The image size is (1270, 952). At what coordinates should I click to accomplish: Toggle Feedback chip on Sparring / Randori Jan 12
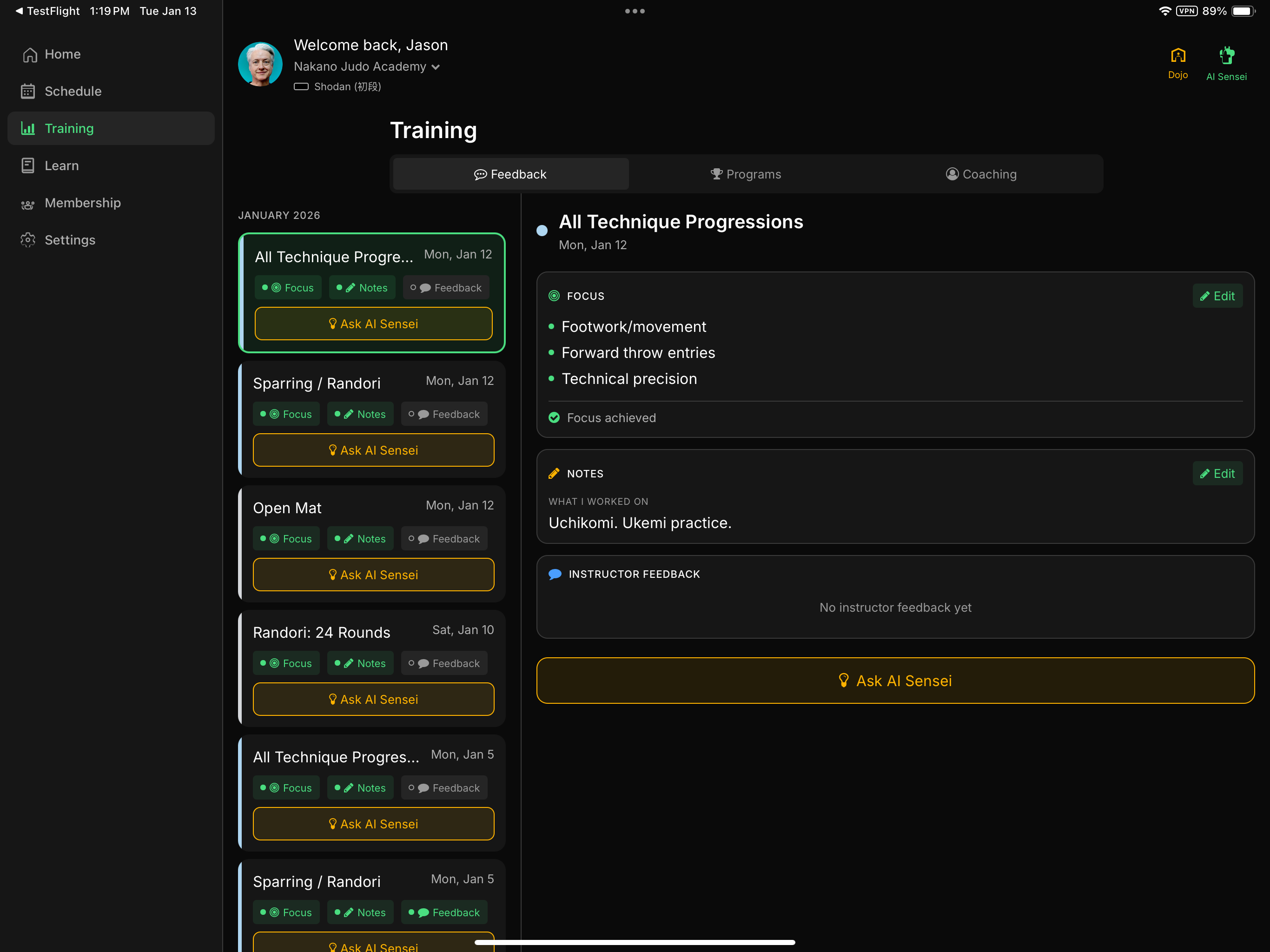coord(444,414)
